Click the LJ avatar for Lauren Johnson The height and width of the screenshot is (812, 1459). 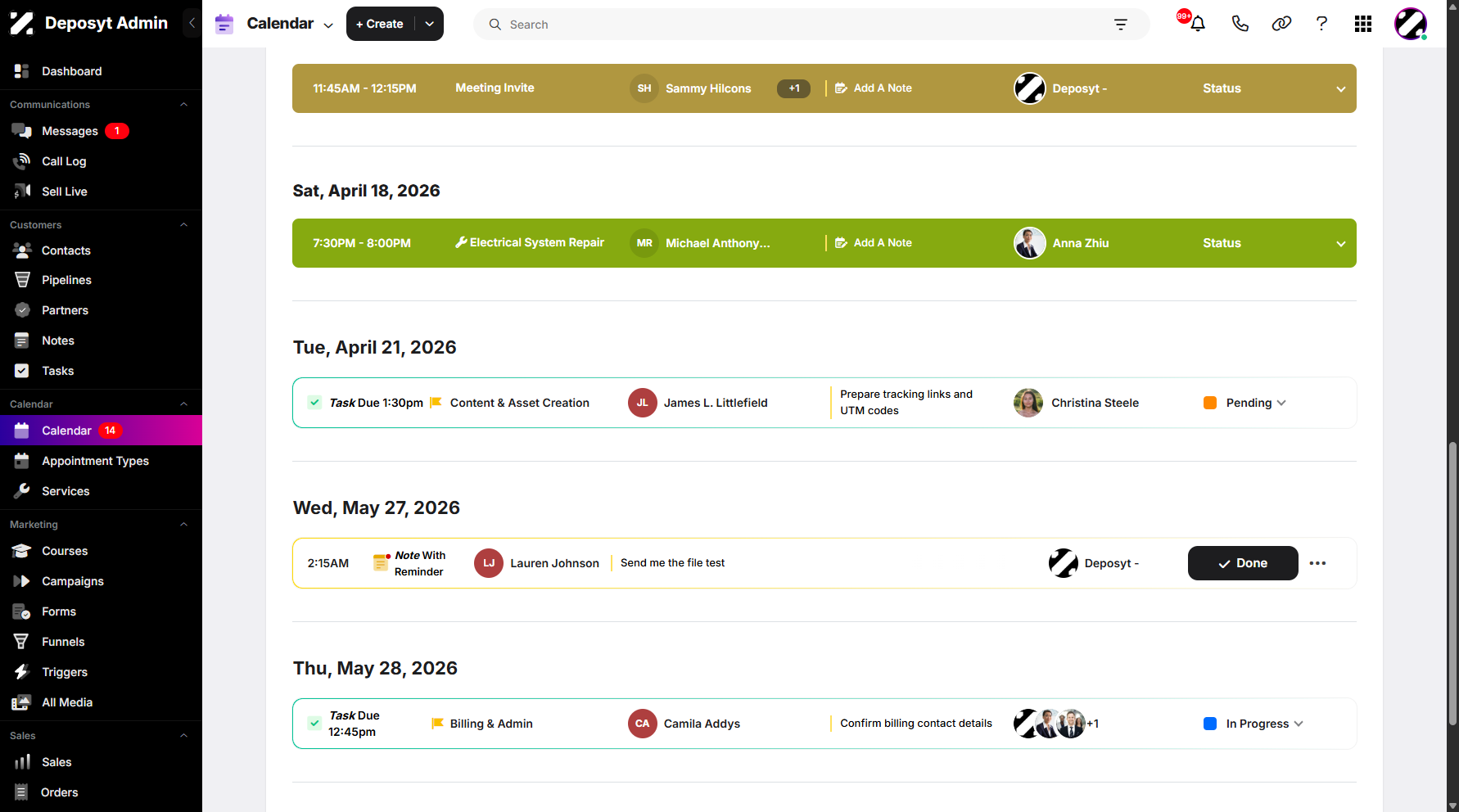(x=489, y=563)
